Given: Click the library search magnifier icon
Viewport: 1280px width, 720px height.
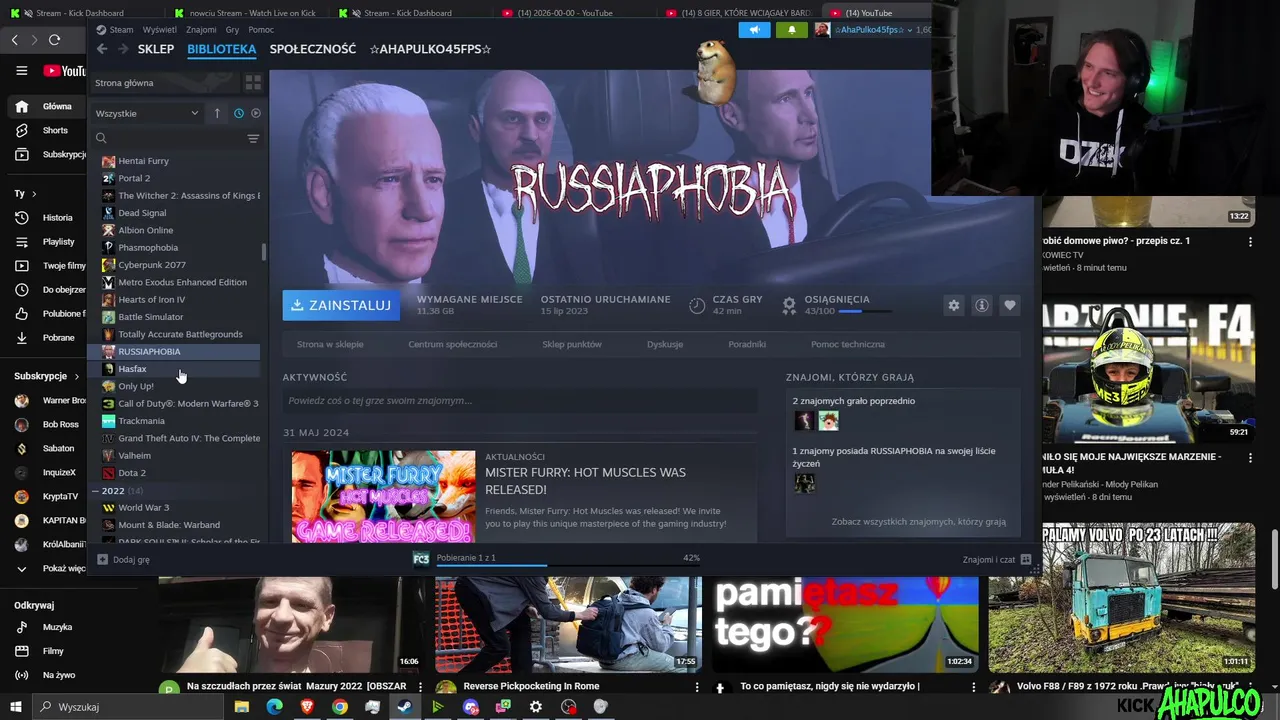Looking at the screenshot, I should pyautogui.click(x=101, y=138).
